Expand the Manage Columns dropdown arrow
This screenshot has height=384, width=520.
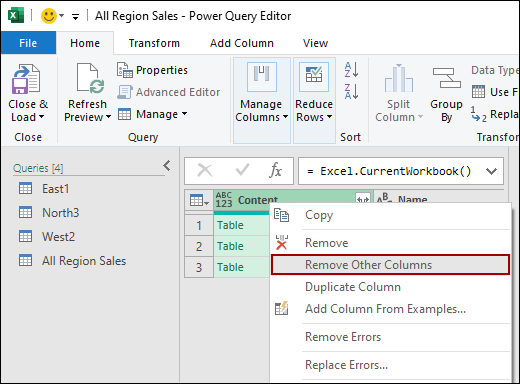(285, 117)
